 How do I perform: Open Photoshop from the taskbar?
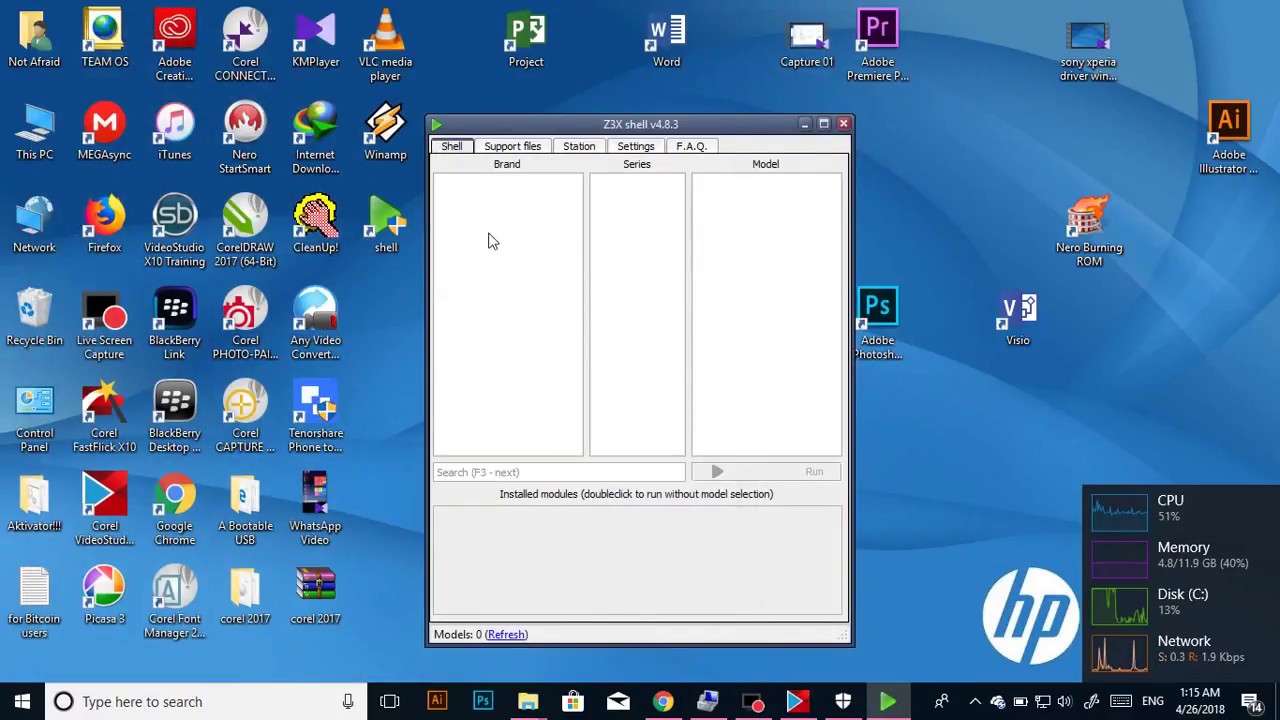pyautogui.click(x=483, y=702)
